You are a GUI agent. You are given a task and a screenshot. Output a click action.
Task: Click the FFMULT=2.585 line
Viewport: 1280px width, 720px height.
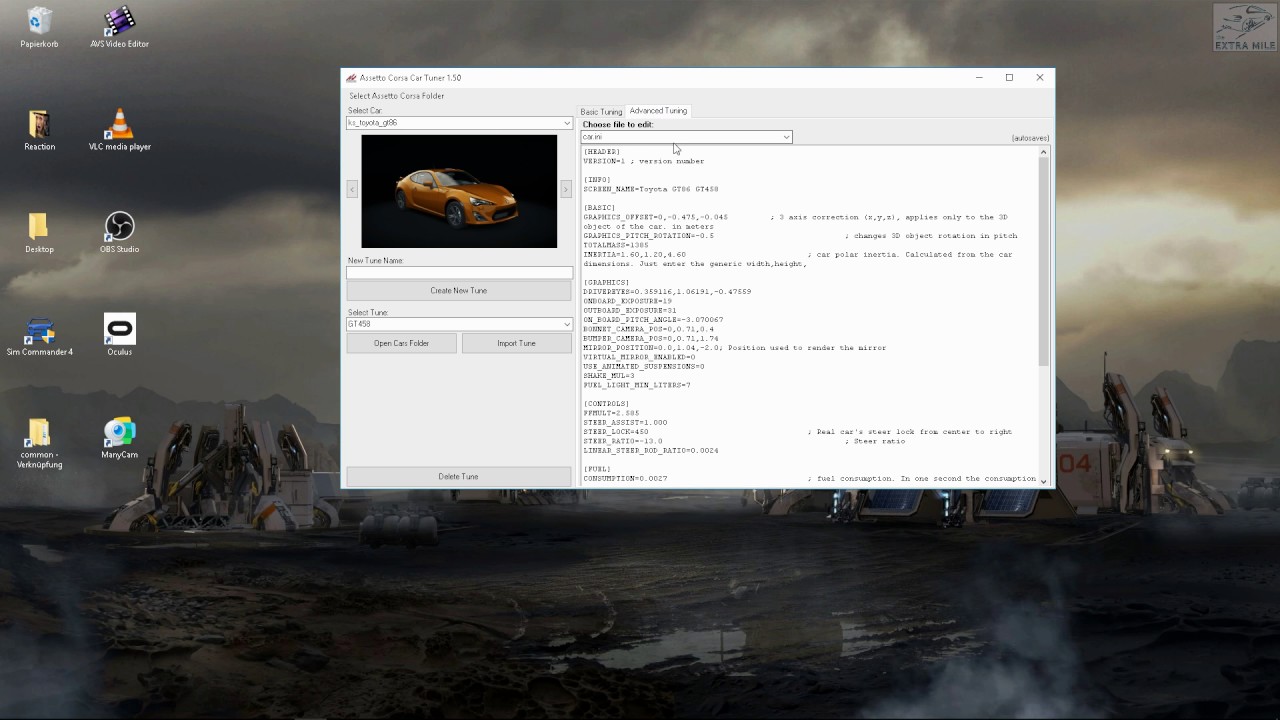coord(611,413)
